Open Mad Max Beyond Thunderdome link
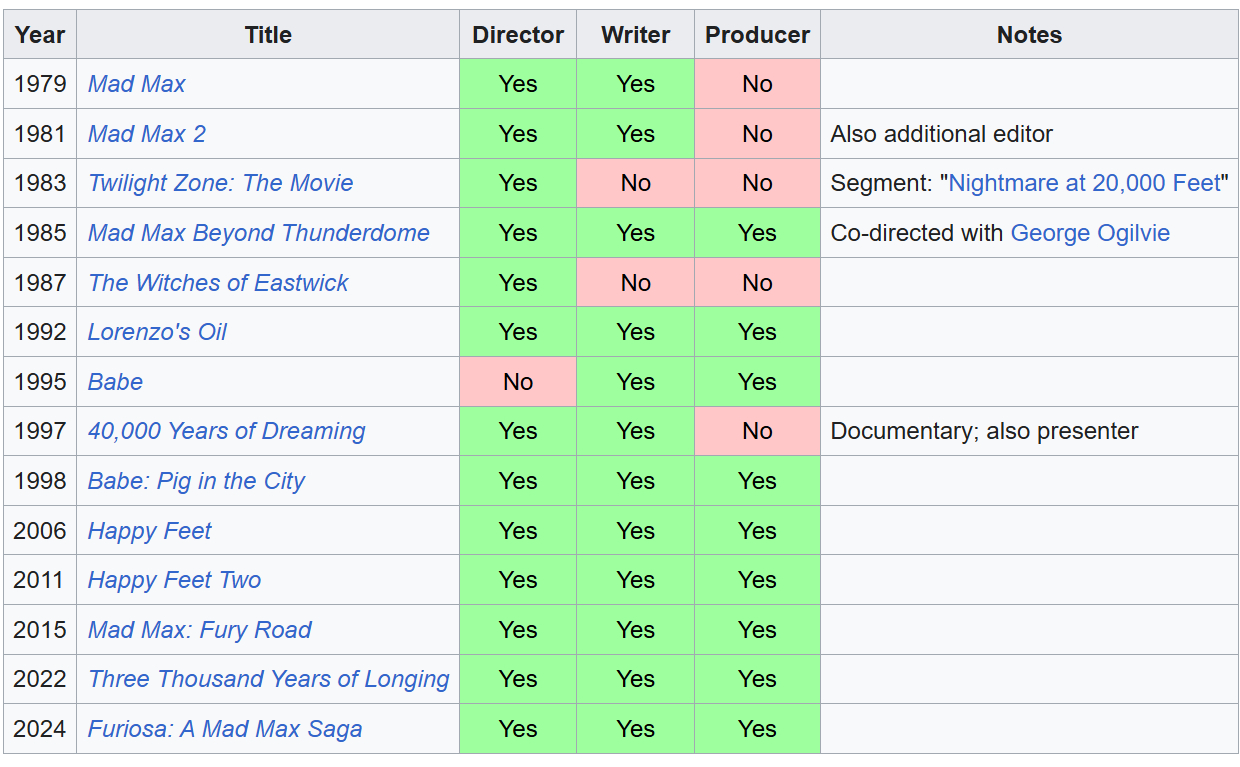 [x=258, y=233]
